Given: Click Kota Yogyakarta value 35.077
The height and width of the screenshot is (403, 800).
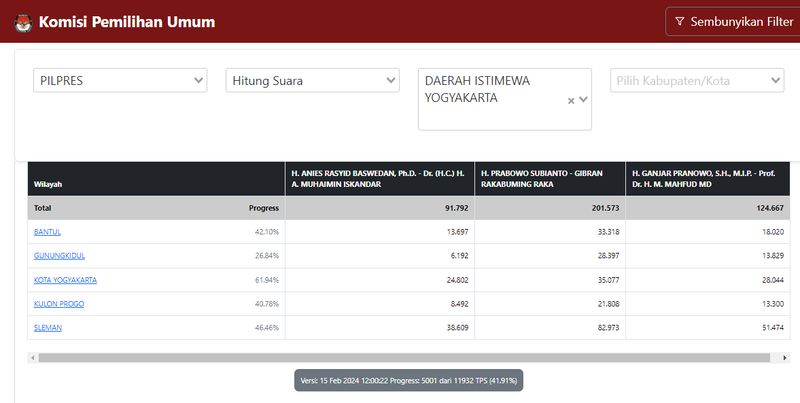Looking at the screenshot, I should click(609, 280).
